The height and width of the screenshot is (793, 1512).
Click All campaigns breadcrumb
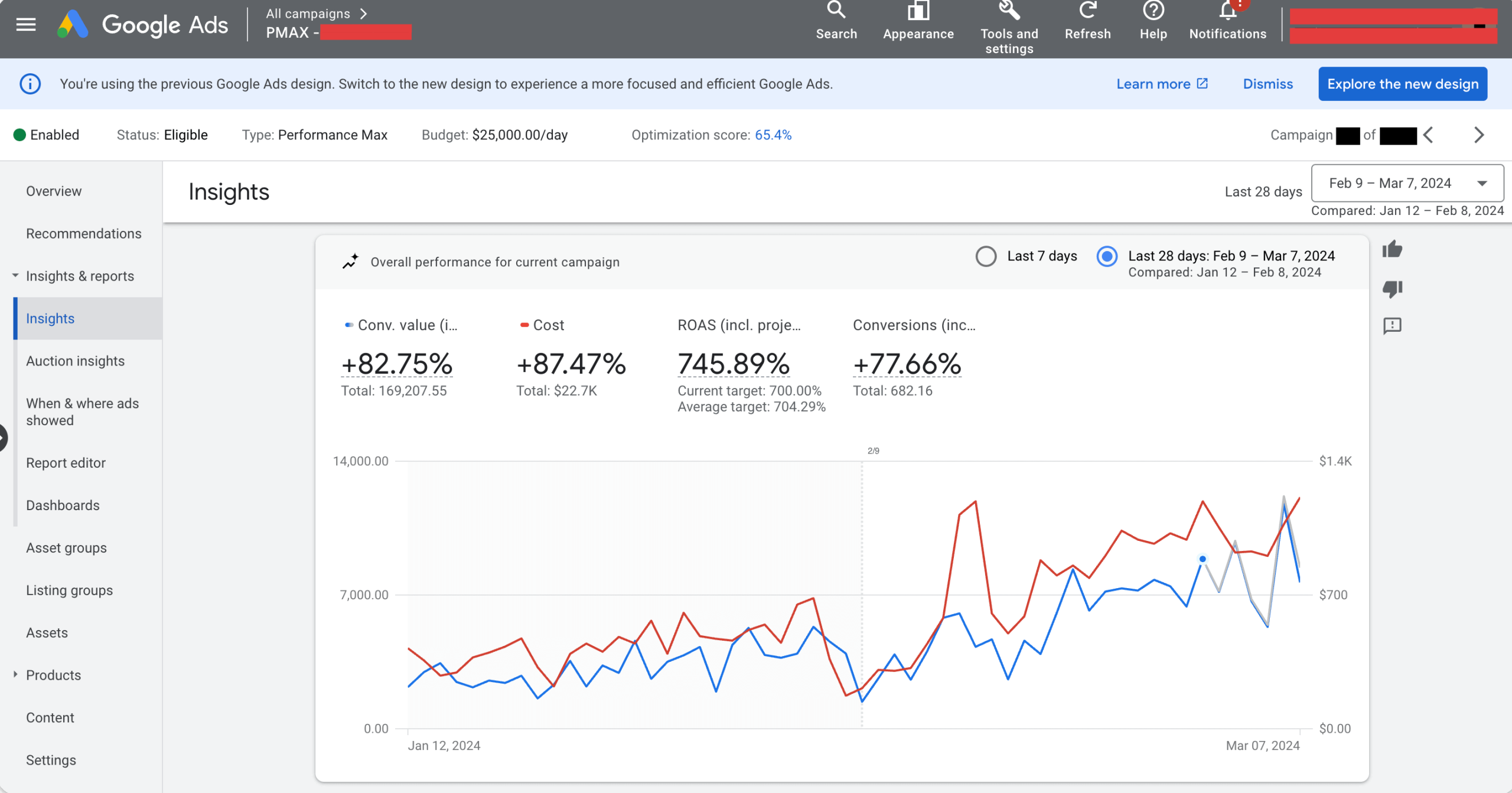(308, 14)
